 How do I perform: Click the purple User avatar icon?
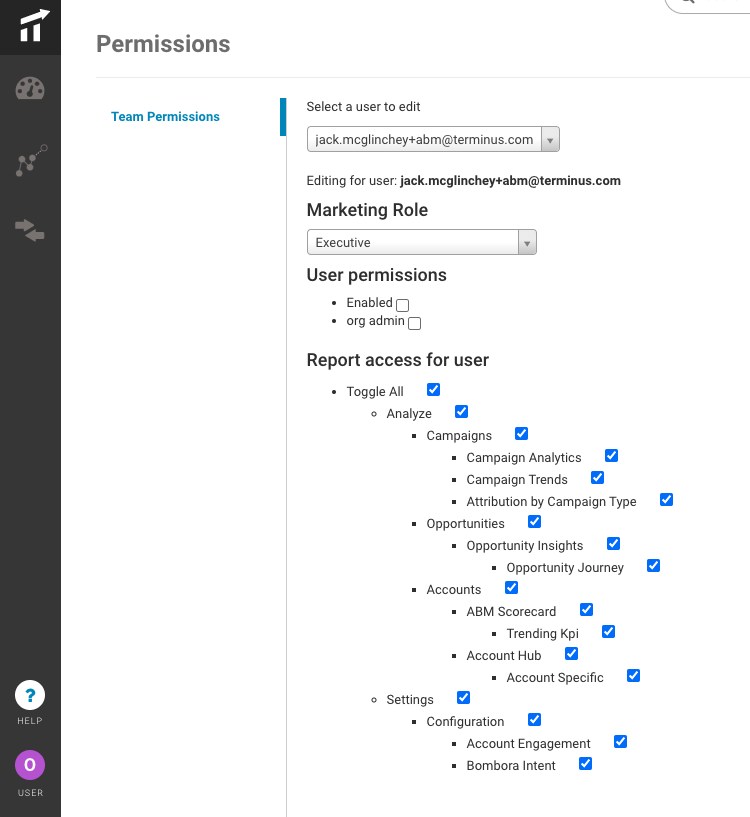tap(30, 765)
